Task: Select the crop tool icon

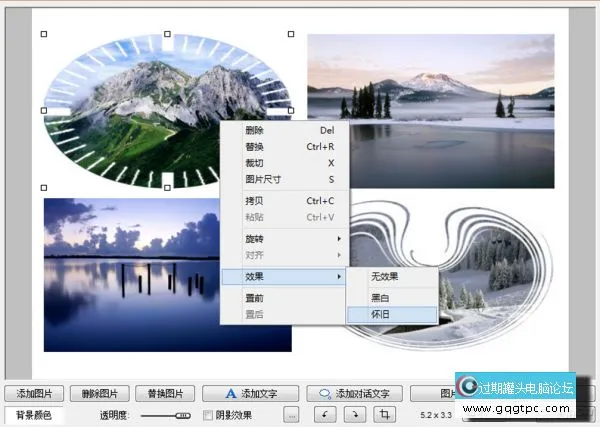Action: [386, 414]
